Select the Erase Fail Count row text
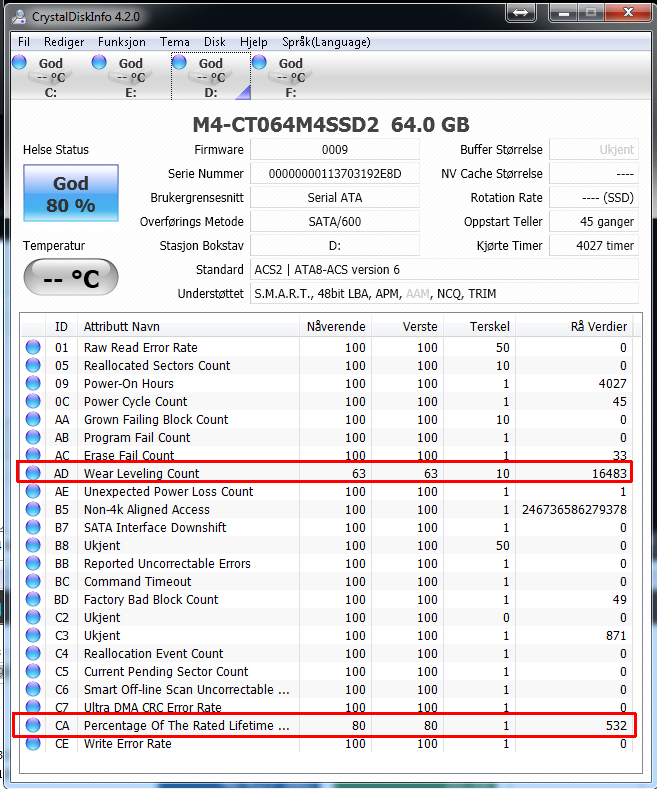Viewport: 657px width, 789px height. pos(129,455)
